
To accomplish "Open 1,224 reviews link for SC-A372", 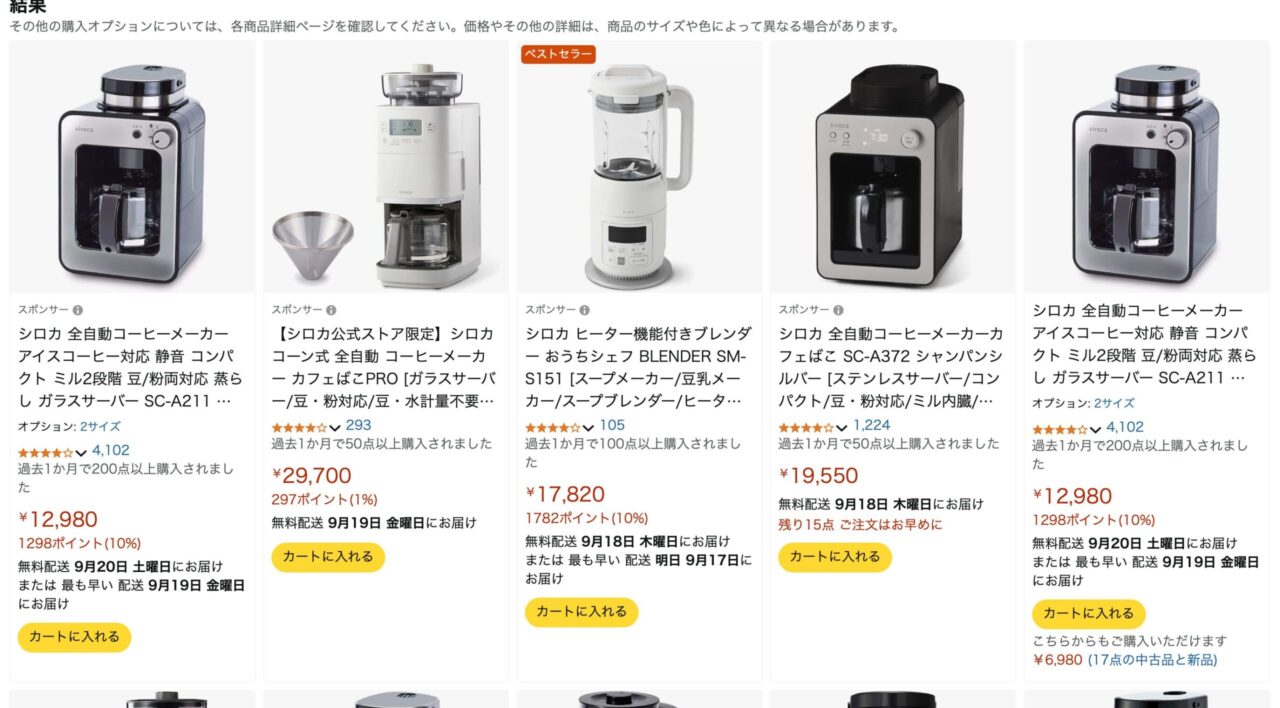I will (x=872, y=426).
